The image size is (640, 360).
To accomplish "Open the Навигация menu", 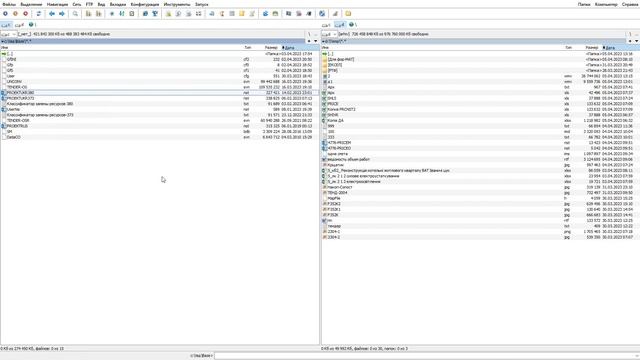I will 57,4.
